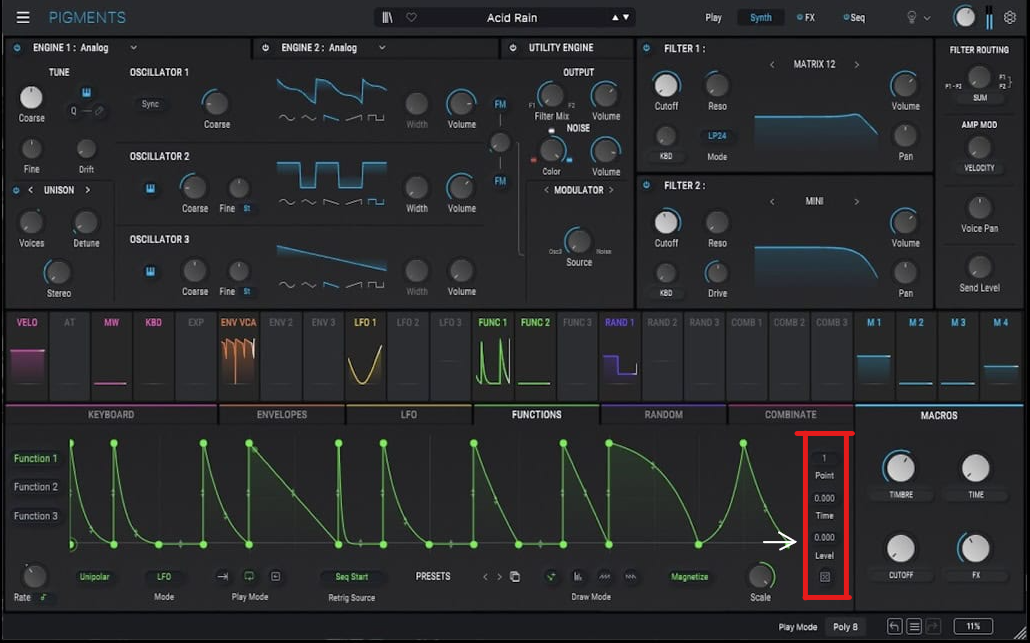Image resolution: width=1030 pixels, height=643 pixels.
Task: Click the Unipolar button
Action: (95, 577)
